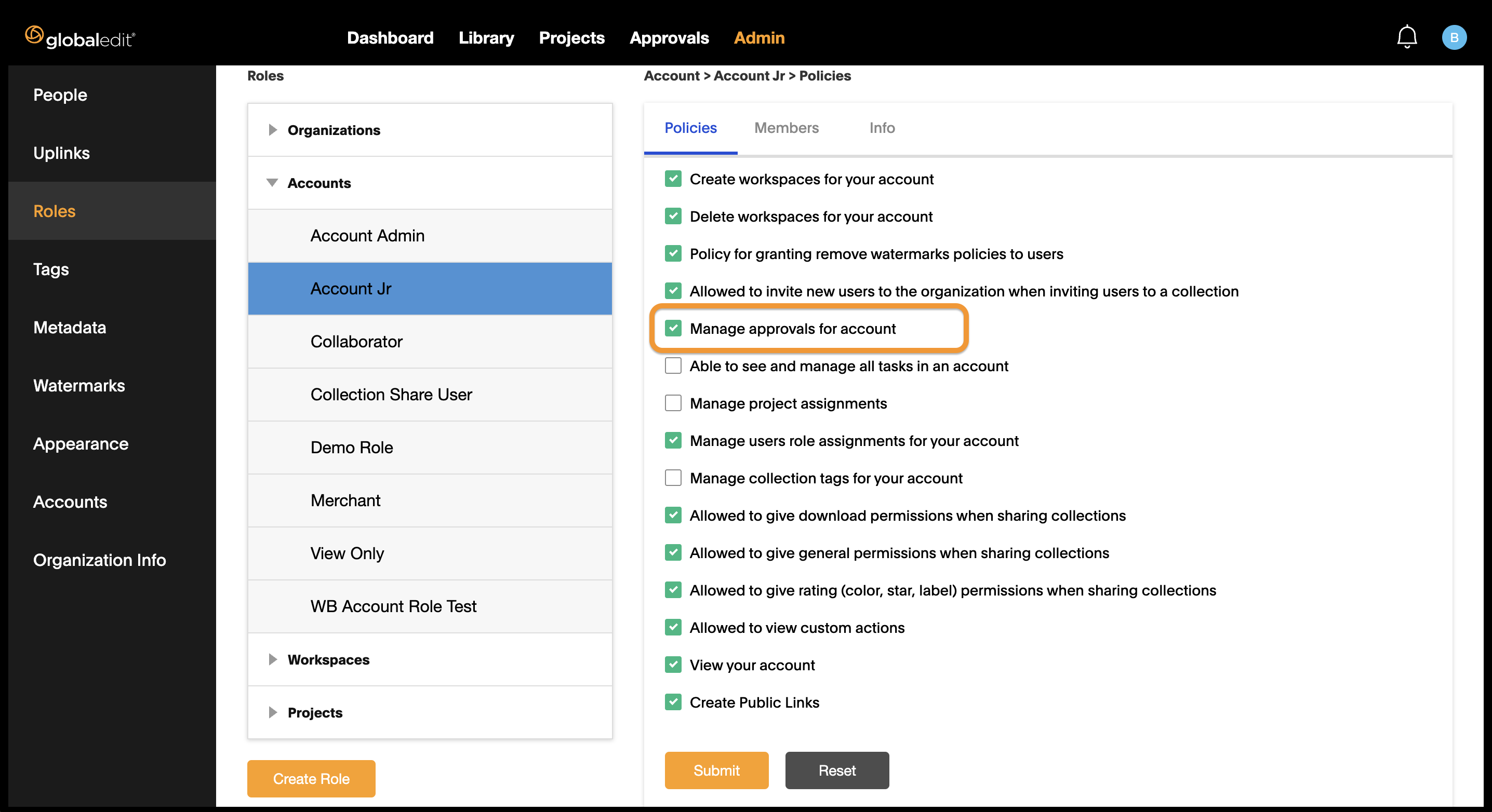Open Library in top navigation
Viewport: 1492px width, 812px height.
click(x=486, y=37)
